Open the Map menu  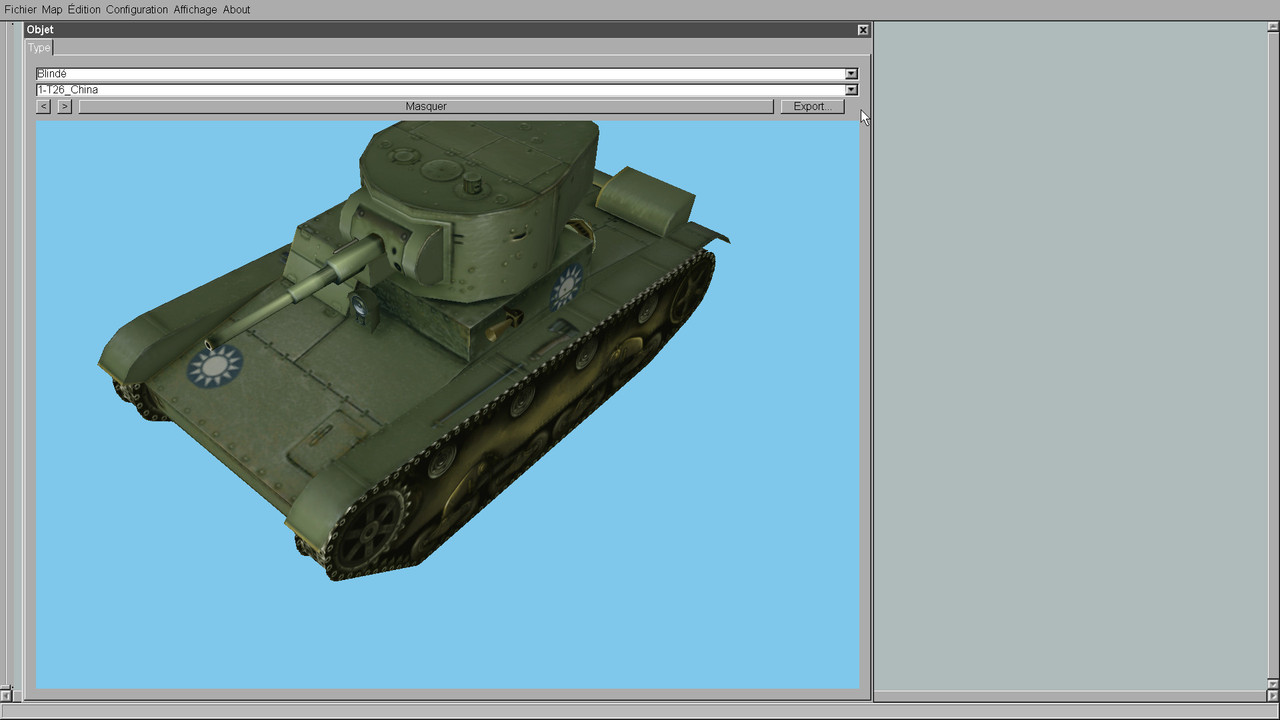coord(52,9)
